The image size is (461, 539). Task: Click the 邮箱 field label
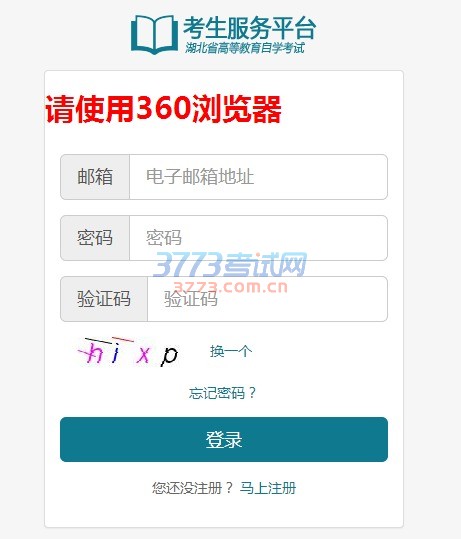[95, 177]
